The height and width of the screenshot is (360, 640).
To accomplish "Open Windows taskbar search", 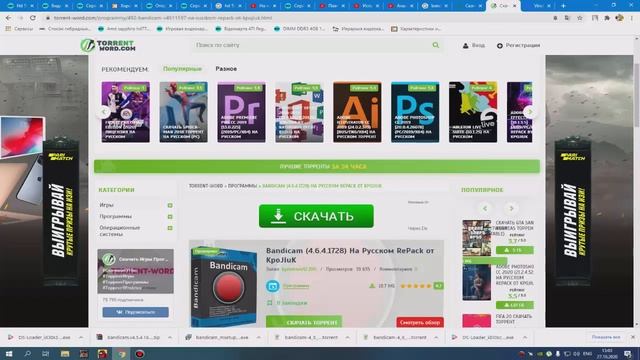I will coord(27,353).
